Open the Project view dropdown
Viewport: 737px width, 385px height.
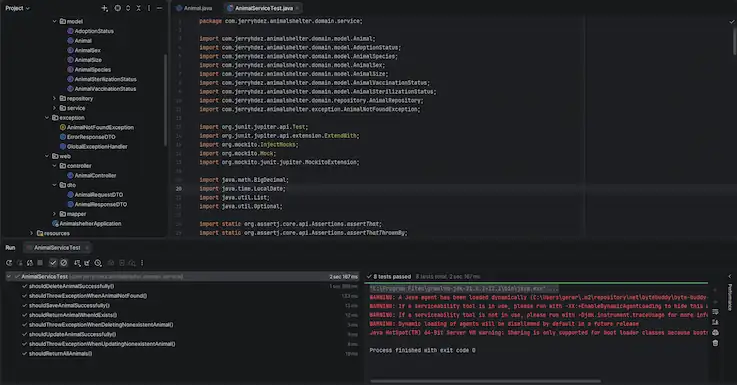17,8
